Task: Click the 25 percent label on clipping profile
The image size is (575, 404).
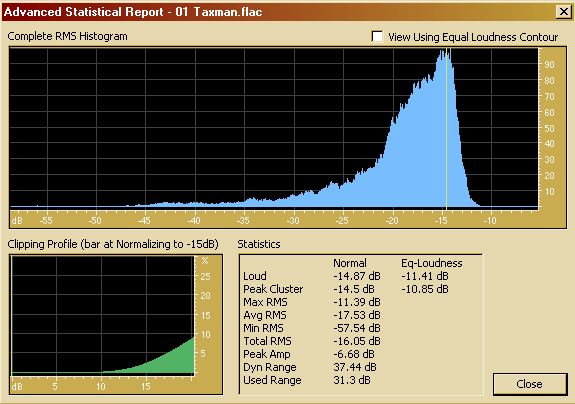Action: click(205, 276)
